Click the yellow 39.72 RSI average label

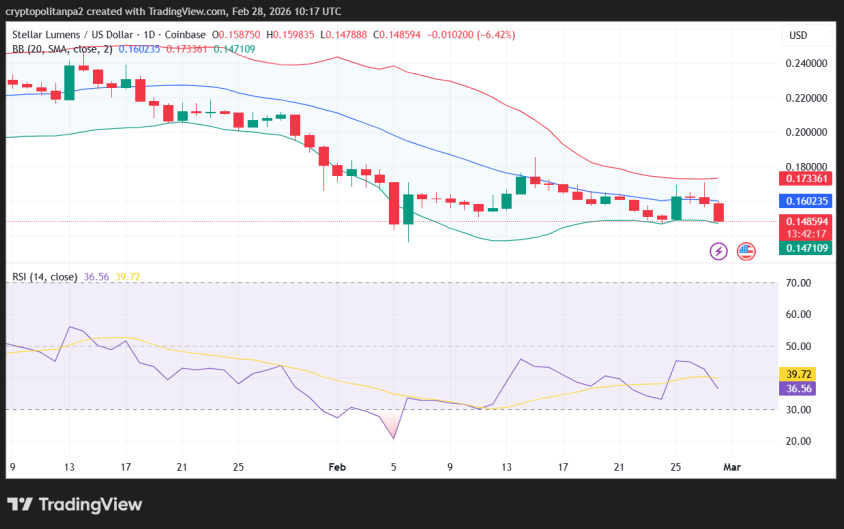[x=798, y=373]
